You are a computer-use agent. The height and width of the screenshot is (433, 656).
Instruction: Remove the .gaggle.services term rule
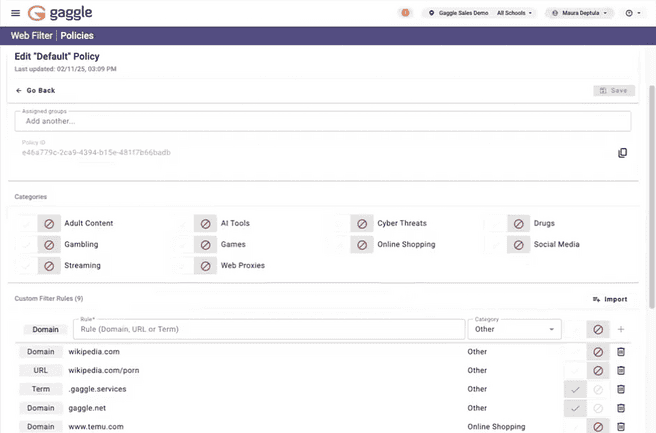pyautogui.click(x=621, y=389)
